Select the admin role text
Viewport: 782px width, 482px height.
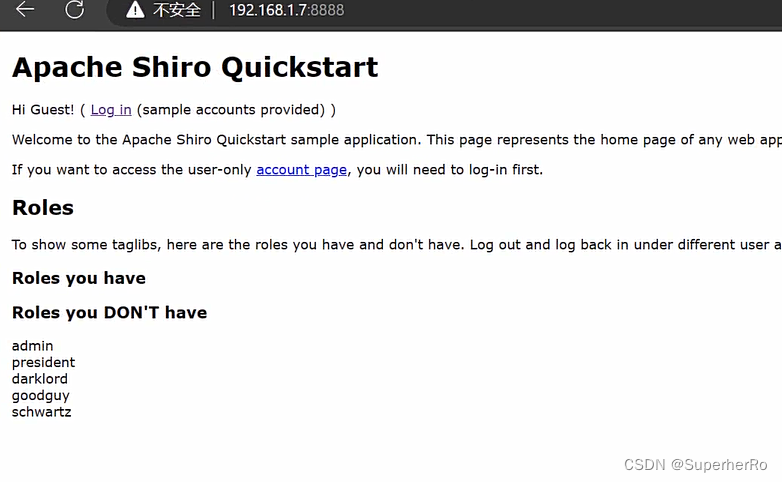32,346
